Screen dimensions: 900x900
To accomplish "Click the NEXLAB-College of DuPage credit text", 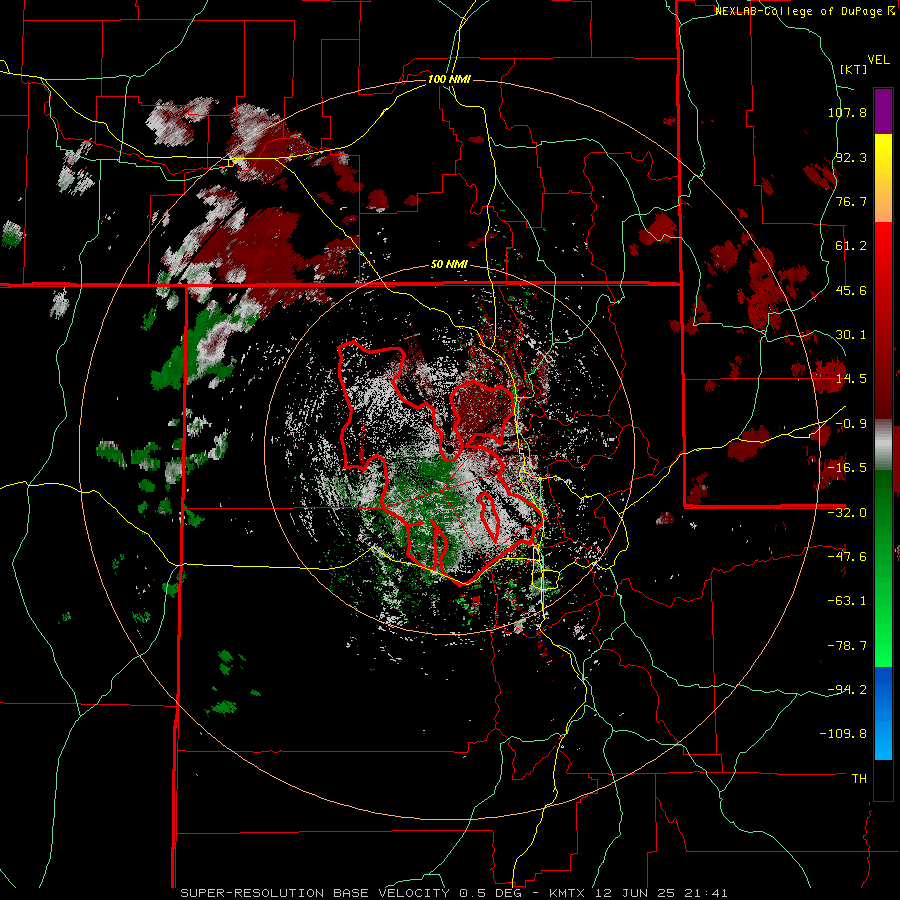I will tap(805, 11).
